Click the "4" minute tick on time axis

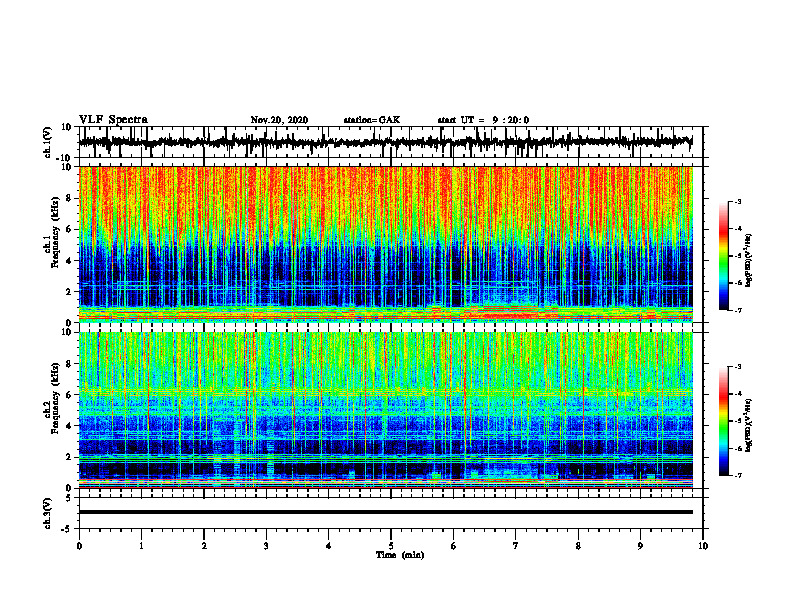pos(329,546)
